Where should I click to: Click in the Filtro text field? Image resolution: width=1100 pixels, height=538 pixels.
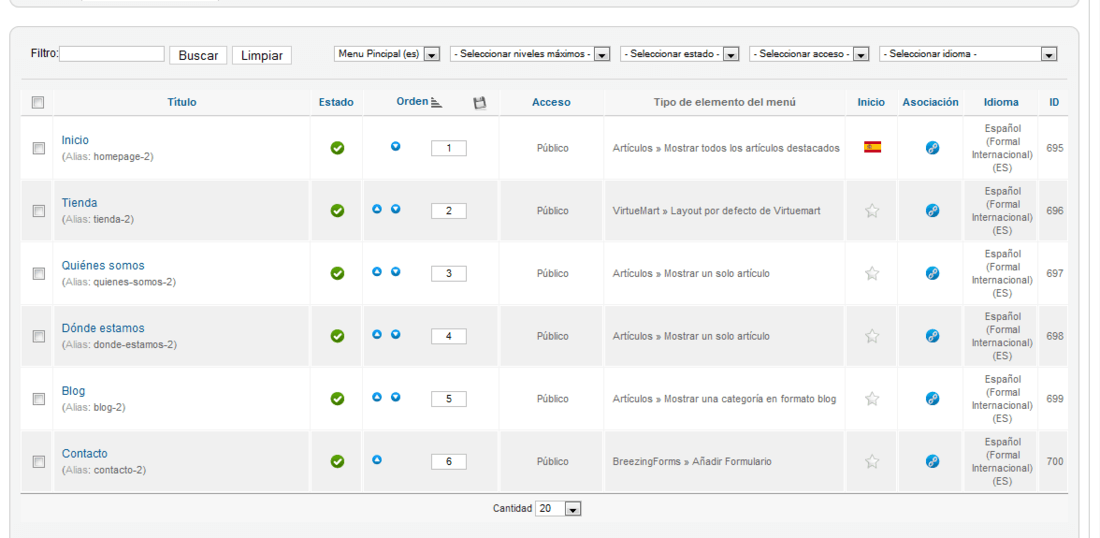112,54
